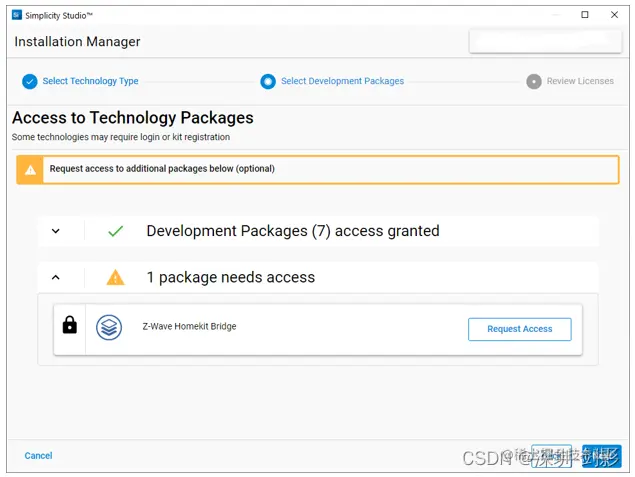Collapse the 1 package needs access section

pyautogui.click(x=56, y=278)
